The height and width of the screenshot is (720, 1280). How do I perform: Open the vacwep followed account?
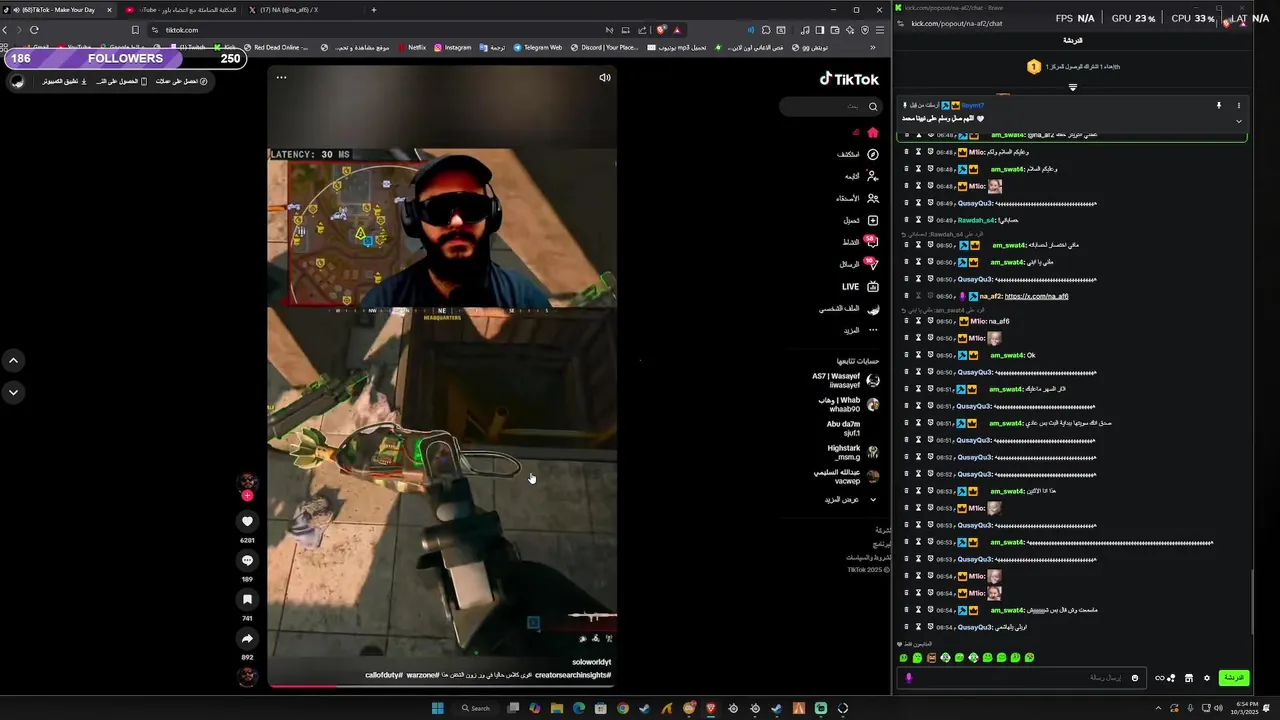click(848, 476)
